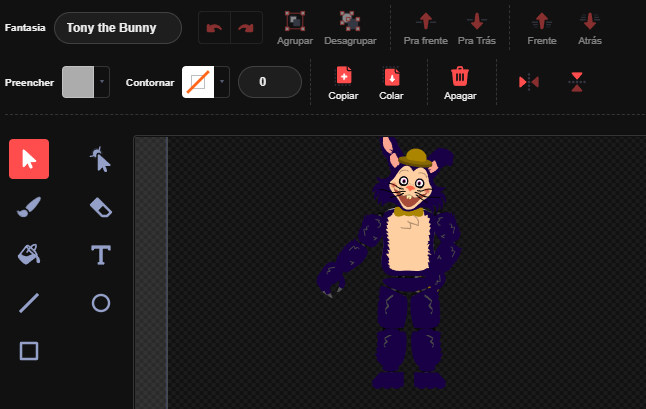Choose the Reshape tool
The width and height of the screenshot is (646, 409).
click(x=101, y=159)
